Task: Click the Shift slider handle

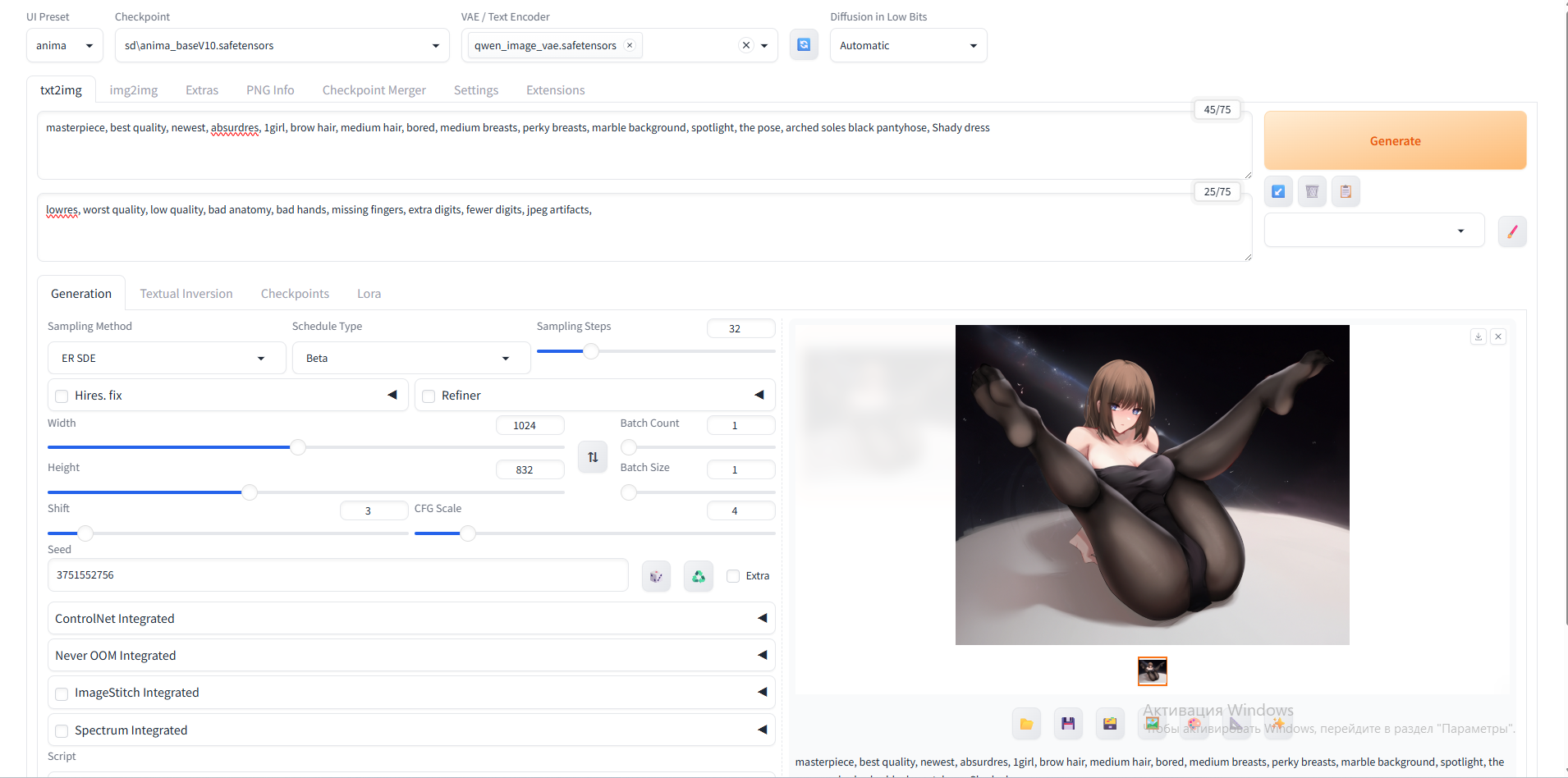Action: pyautogui.click(x=85, y=533)
